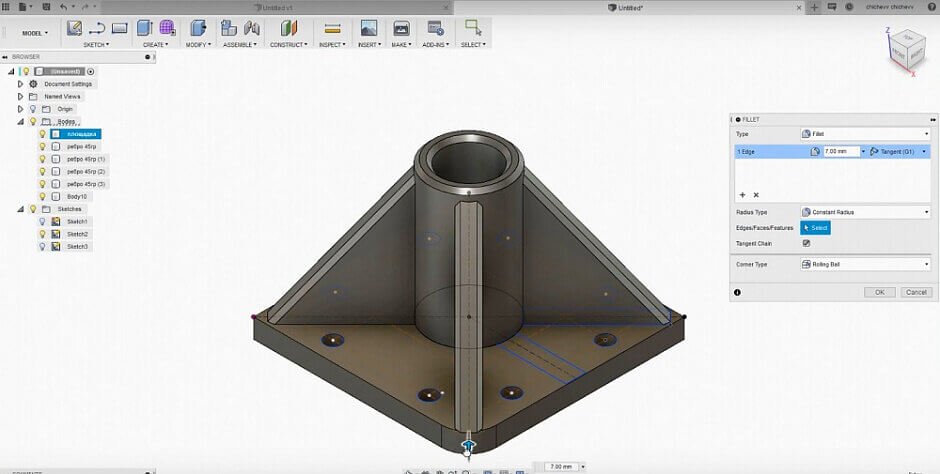This screenshot has height=474, width=940.
Task: Expand the Origin folder node
Action: [x=20, y=109]
